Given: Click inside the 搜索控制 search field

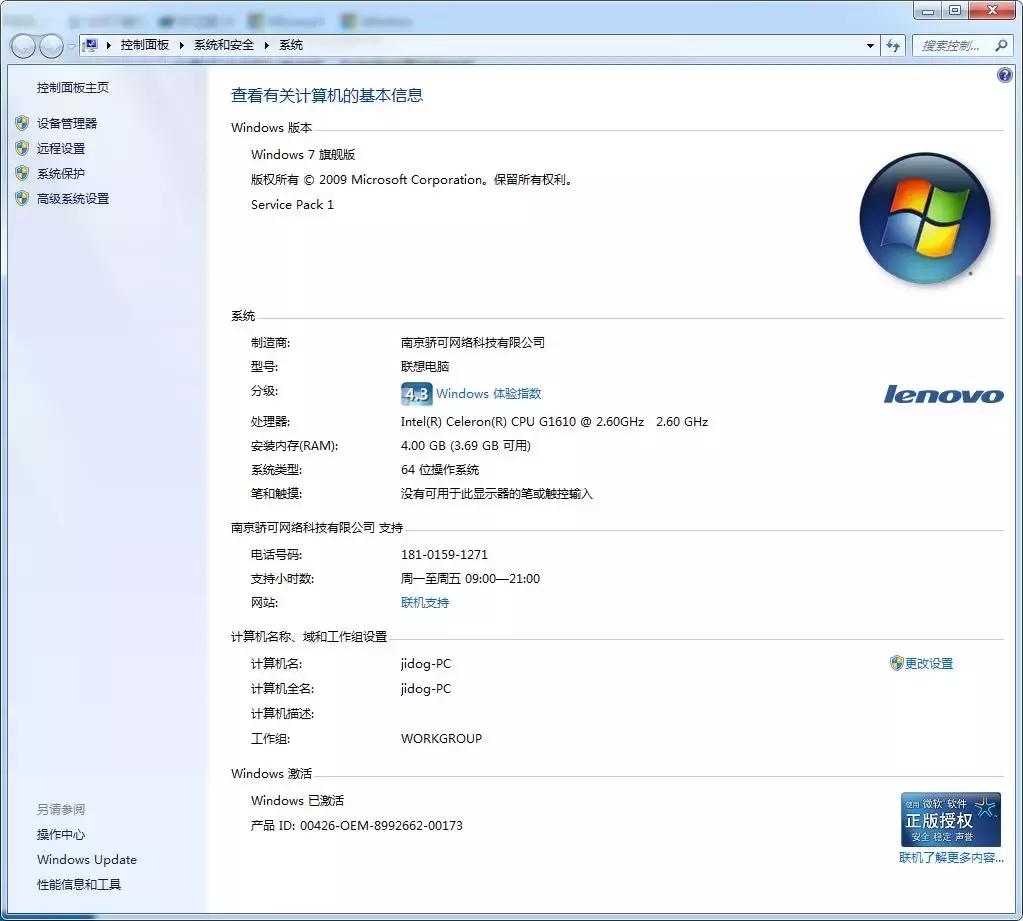Looking at the screenshot, I should point(955,46).
